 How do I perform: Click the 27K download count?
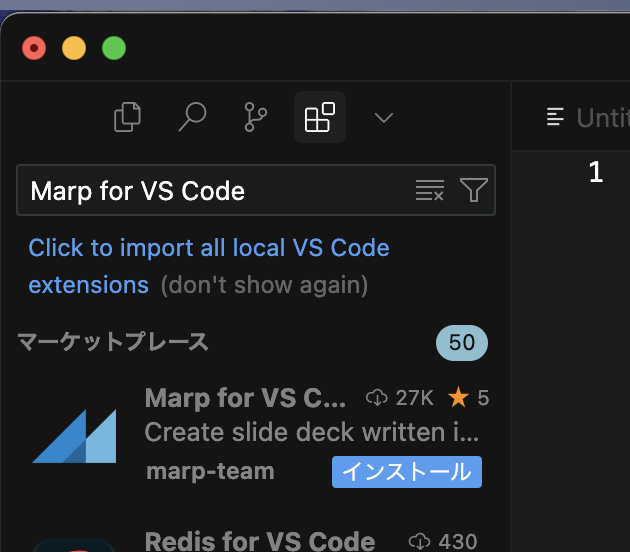point(400,398)
